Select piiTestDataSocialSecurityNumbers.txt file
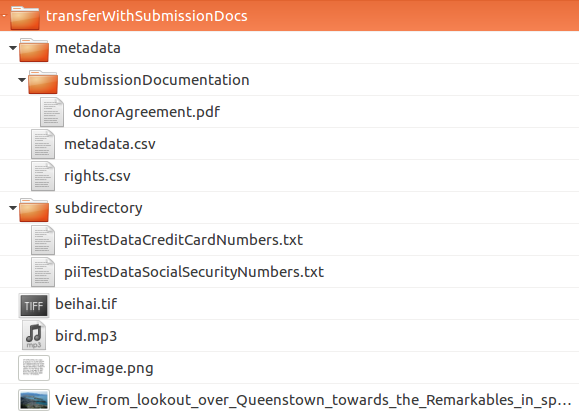 (194, 272)
